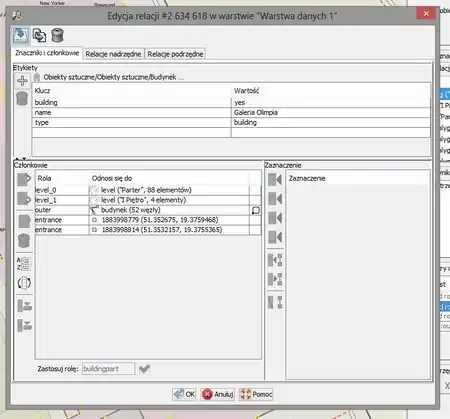Click the sort members A-Z icon
The image size is (450, 419).
tap(24, 264)
